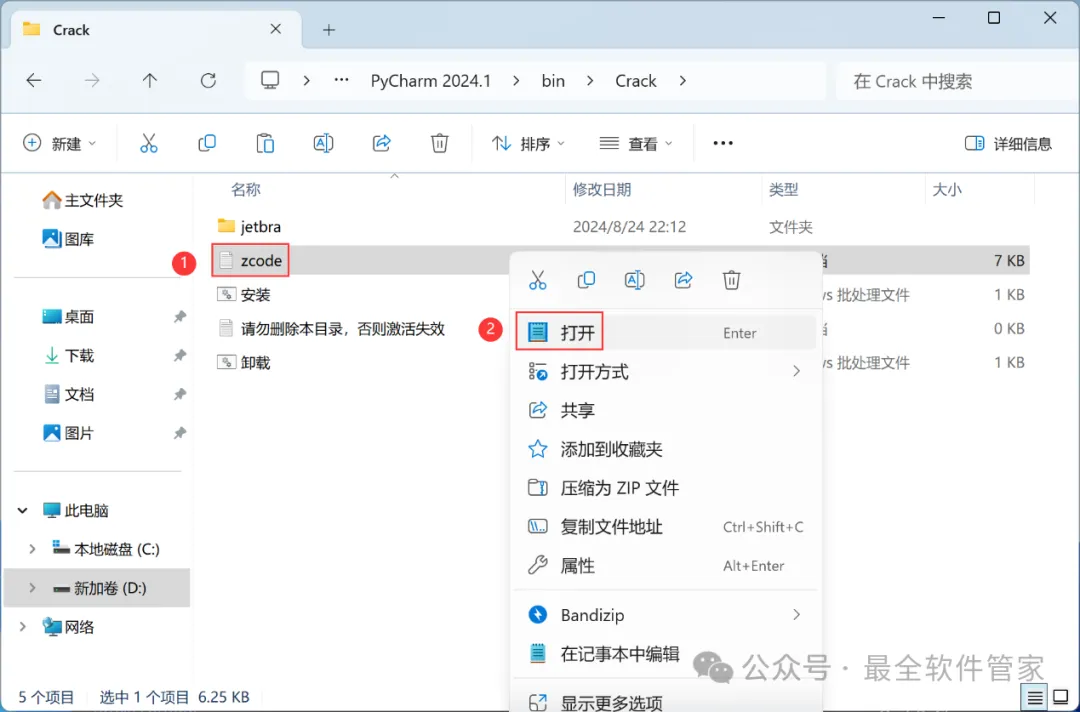The image size is (1080, 712).
Task: Click the Delete trash icon in the toolbar
Action: [439, 143]
